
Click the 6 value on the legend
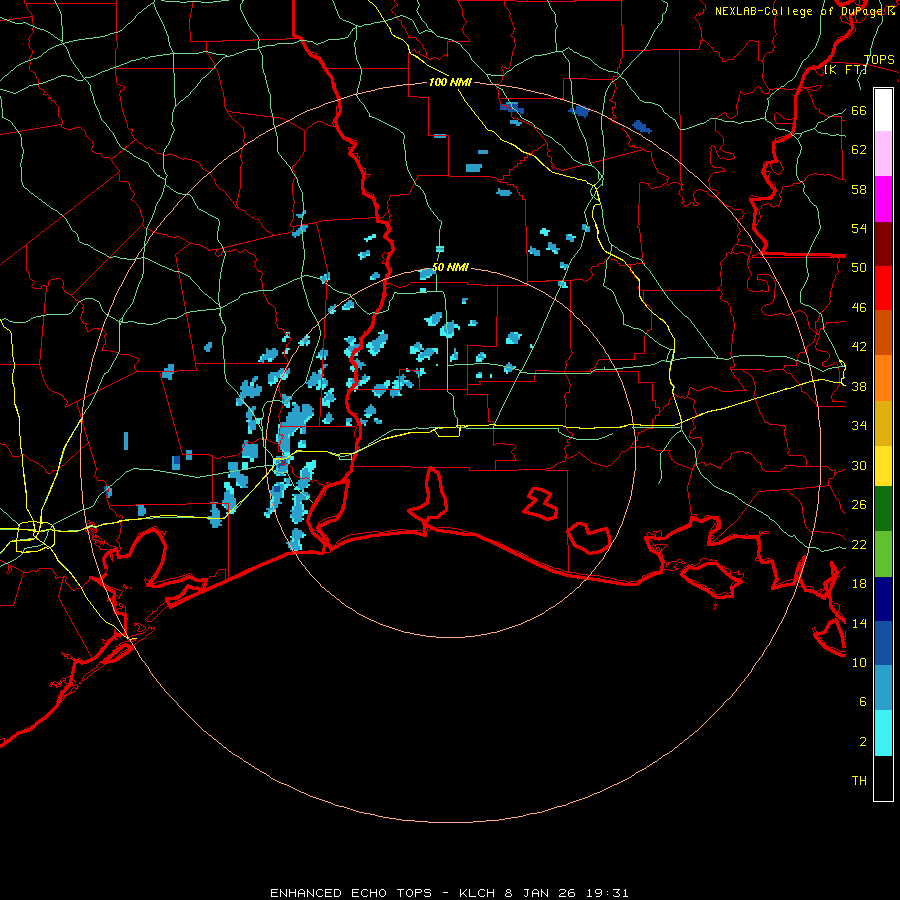click(x=863, y=702)
